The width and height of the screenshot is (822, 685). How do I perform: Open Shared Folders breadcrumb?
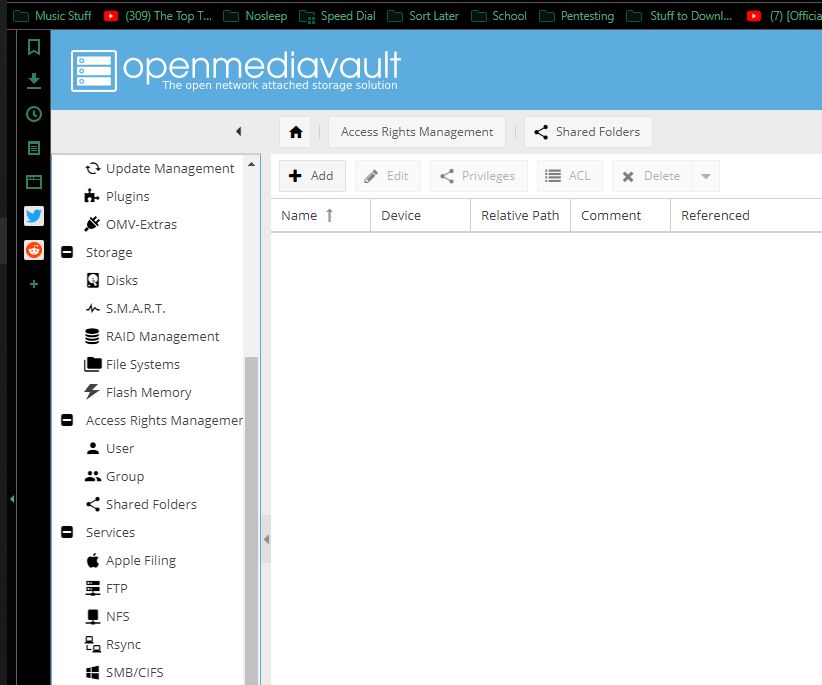pyautogui.click(x=588, y=132)
